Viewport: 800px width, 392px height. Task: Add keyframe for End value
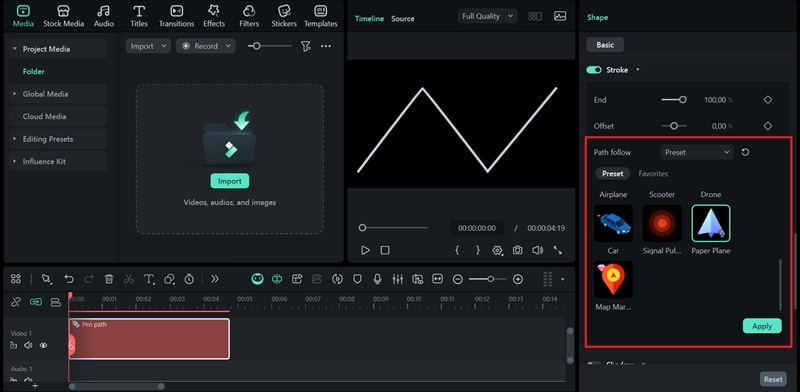pyautogui.click(x=768, y=100)
